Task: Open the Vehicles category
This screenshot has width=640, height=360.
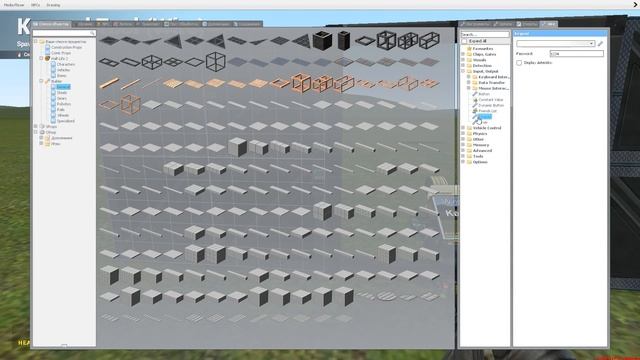Action: pyautogui.click(x=63, y=70)
